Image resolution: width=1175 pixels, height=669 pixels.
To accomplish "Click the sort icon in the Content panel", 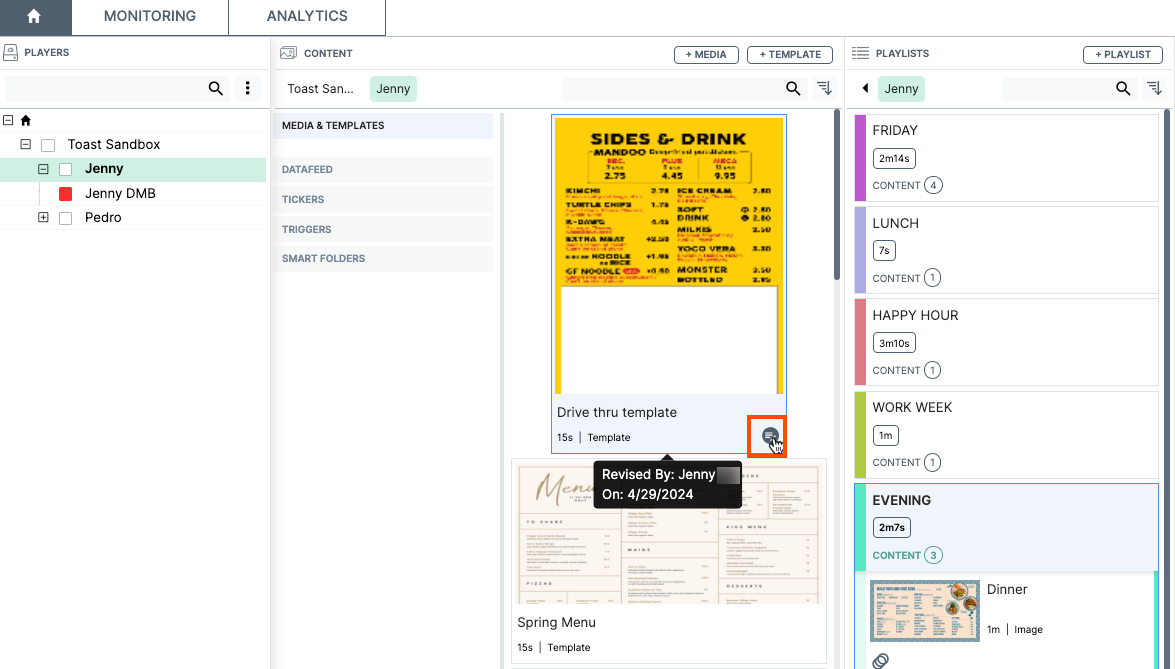I will [824, 88].
